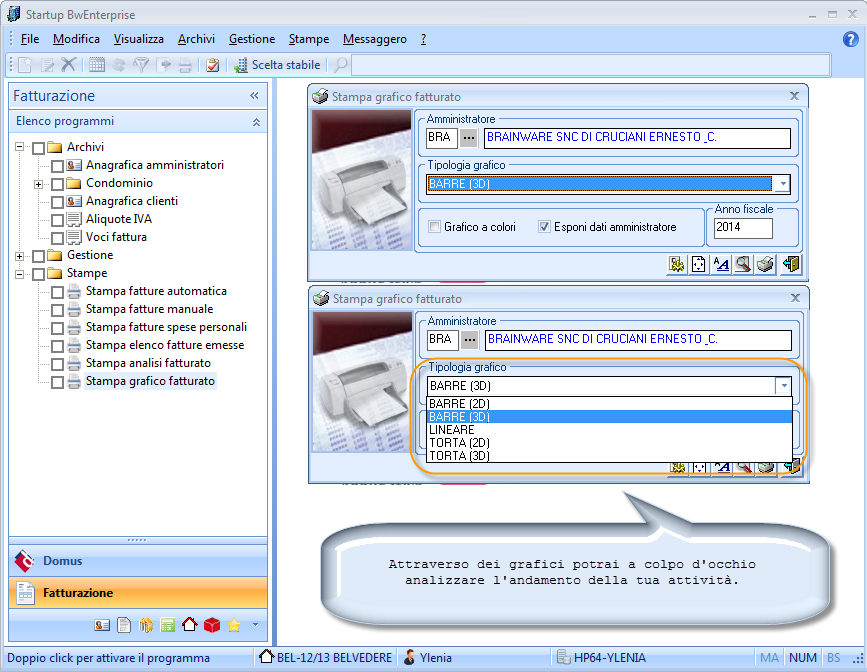Click the red cube icon in navigation bar
This screenshot has width=867, height=672.
[211, 625]
